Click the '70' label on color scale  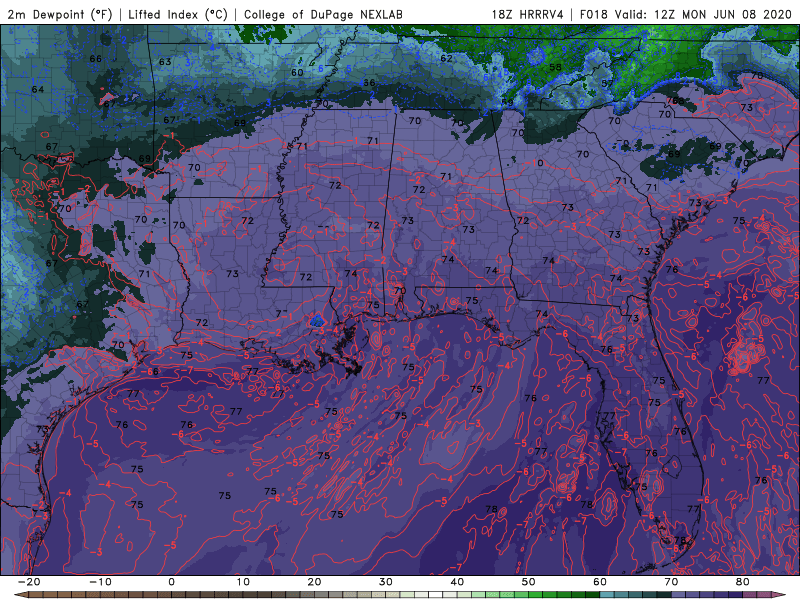pos(671,582)
